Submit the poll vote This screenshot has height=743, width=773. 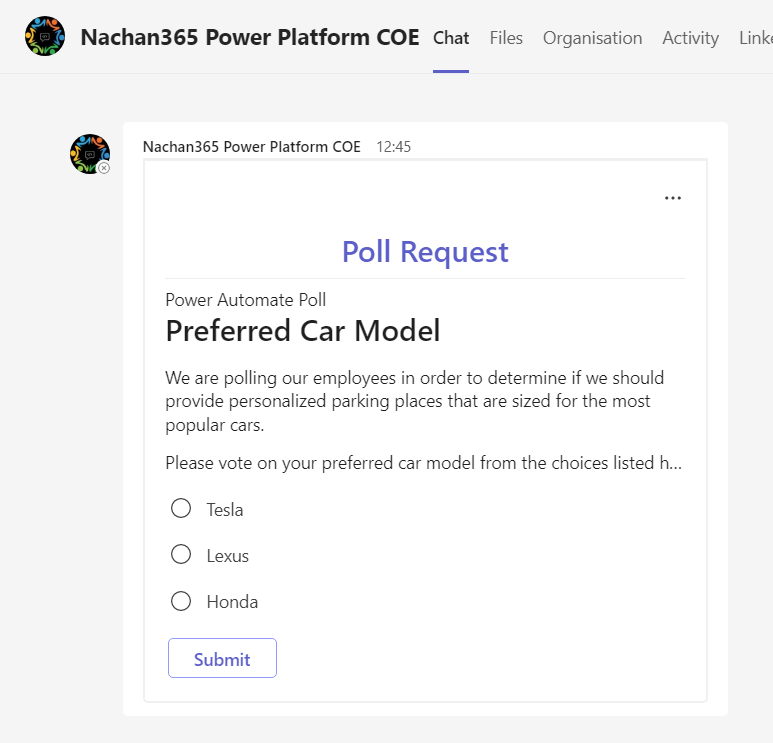point(222,659)
